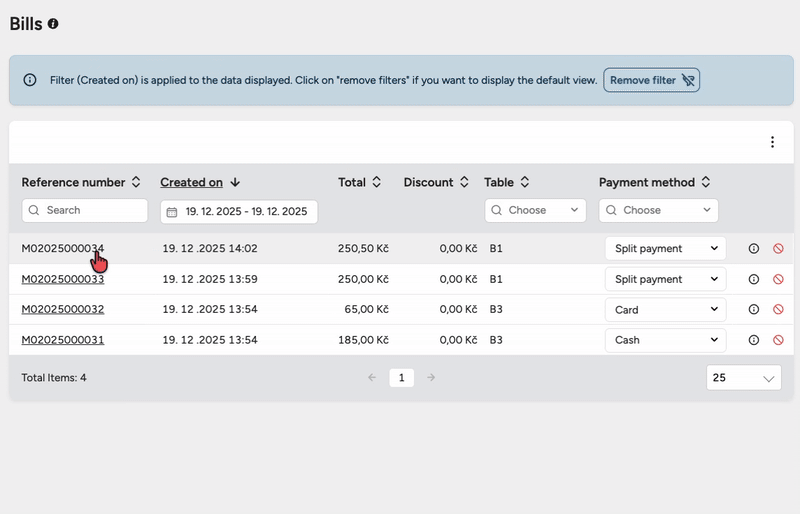800x514 pixels.
Task: Click the Remove filter button
Action: click(651, 80)
